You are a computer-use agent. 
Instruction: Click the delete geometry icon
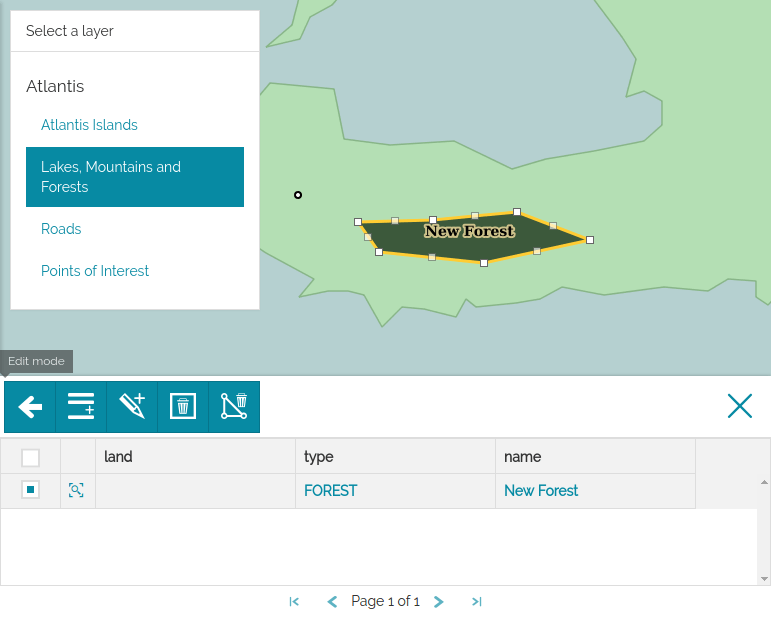pos(234,407)
